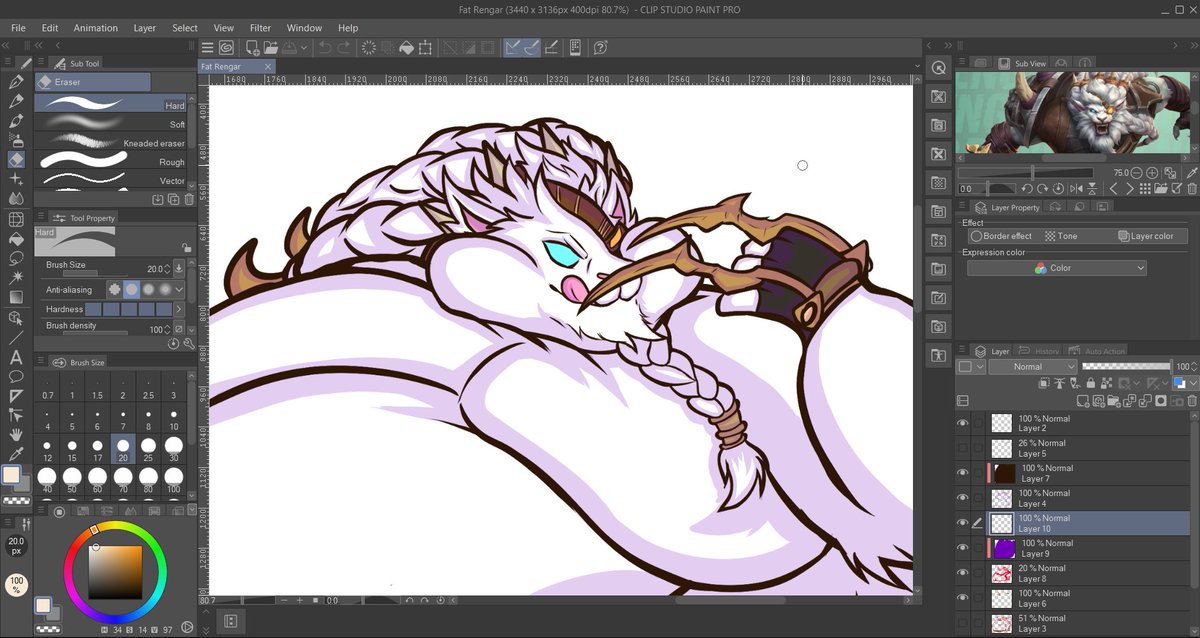Open the Animation menu
This screenshot has height=638, width=1200.
click(95, 28)
